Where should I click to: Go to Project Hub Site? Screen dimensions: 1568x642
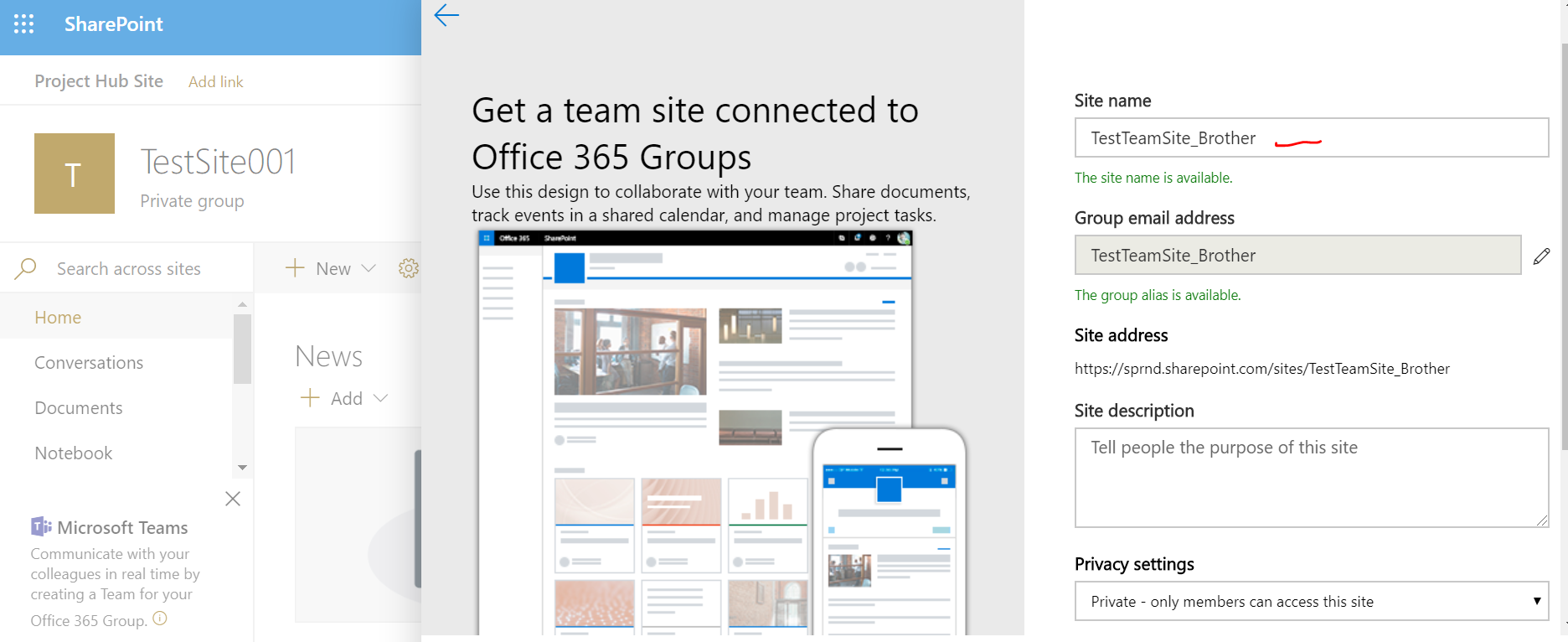coord(99,81)
